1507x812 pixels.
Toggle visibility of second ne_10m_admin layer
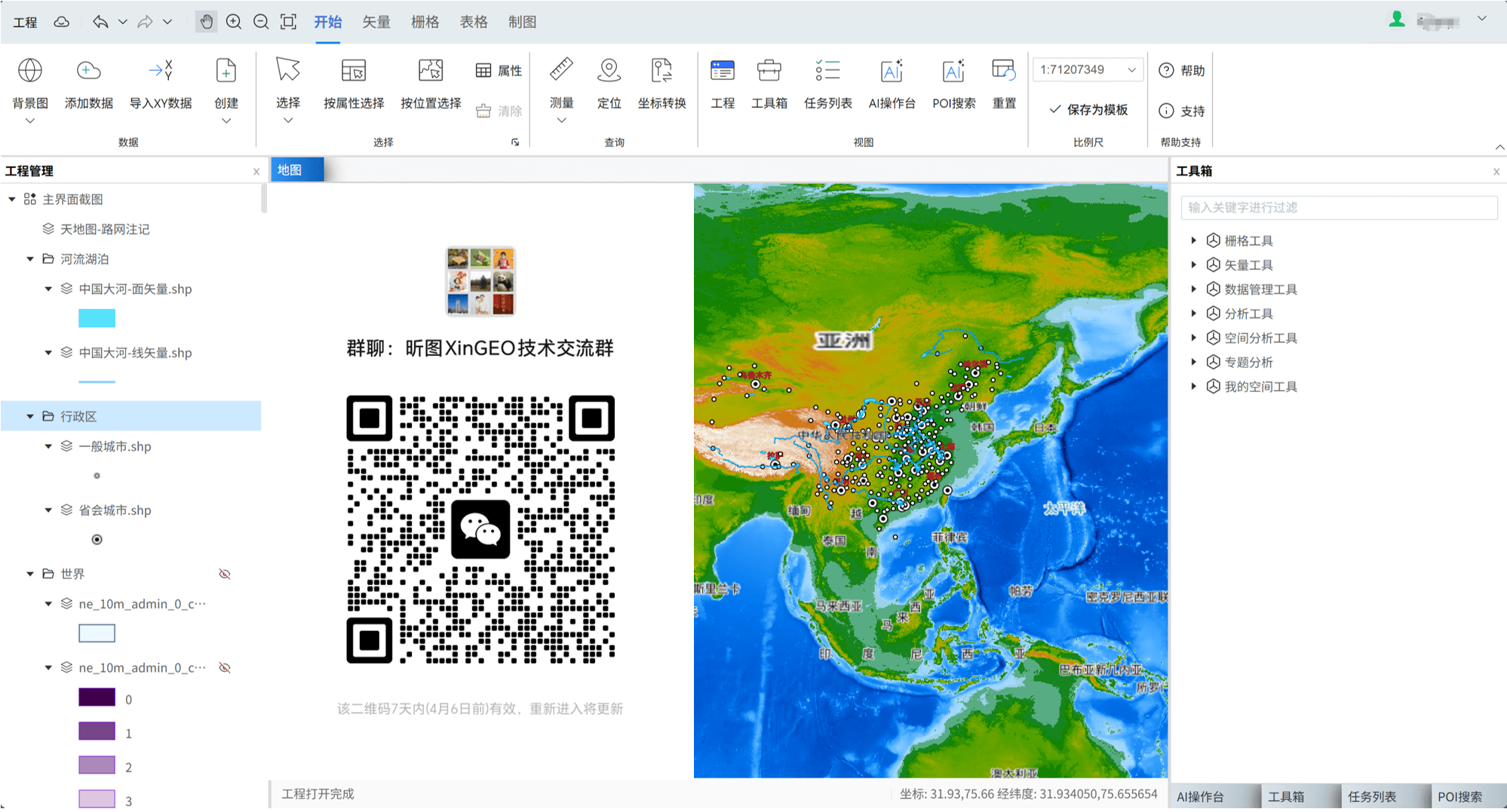[225, 668]
